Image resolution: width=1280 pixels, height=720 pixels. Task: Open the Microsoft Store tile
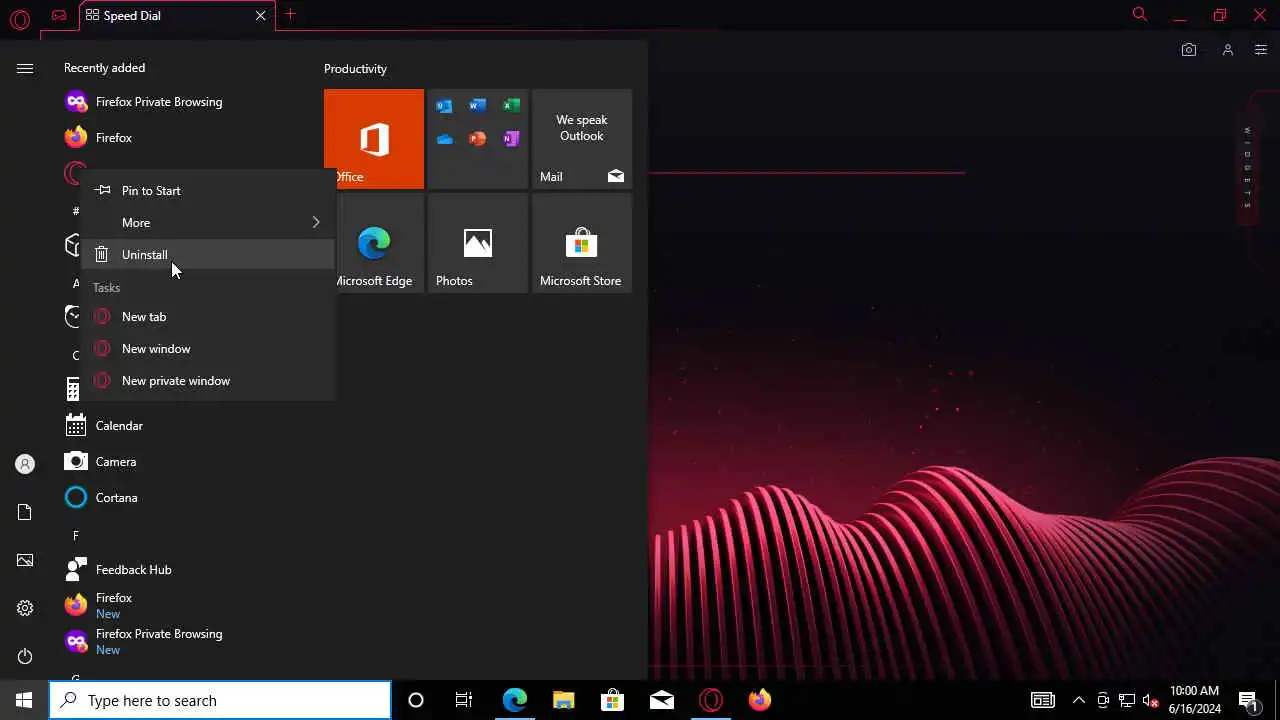[582, 243]
